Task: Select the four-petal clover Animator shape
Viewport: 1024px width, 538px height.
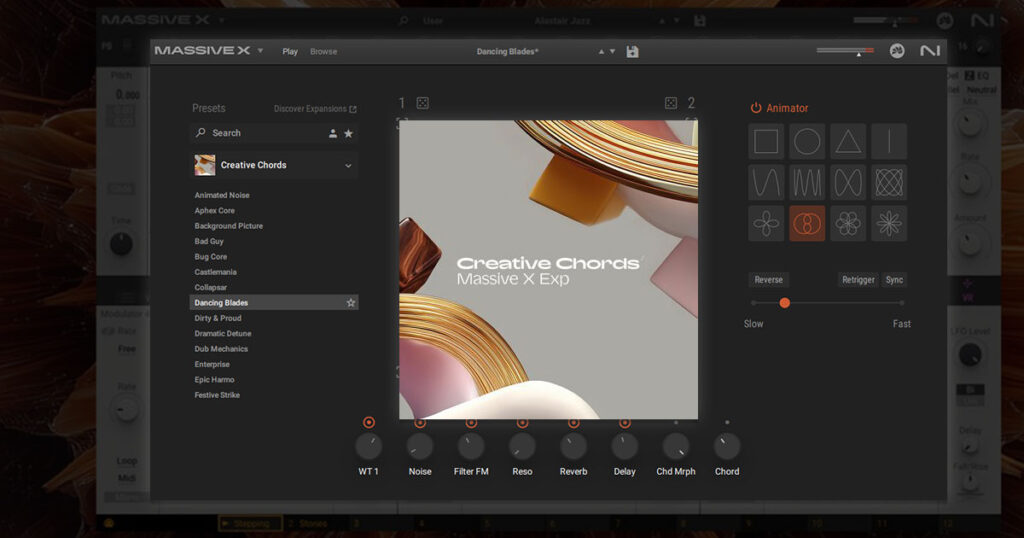Action: pyautogui.click(x=766, y=223)
